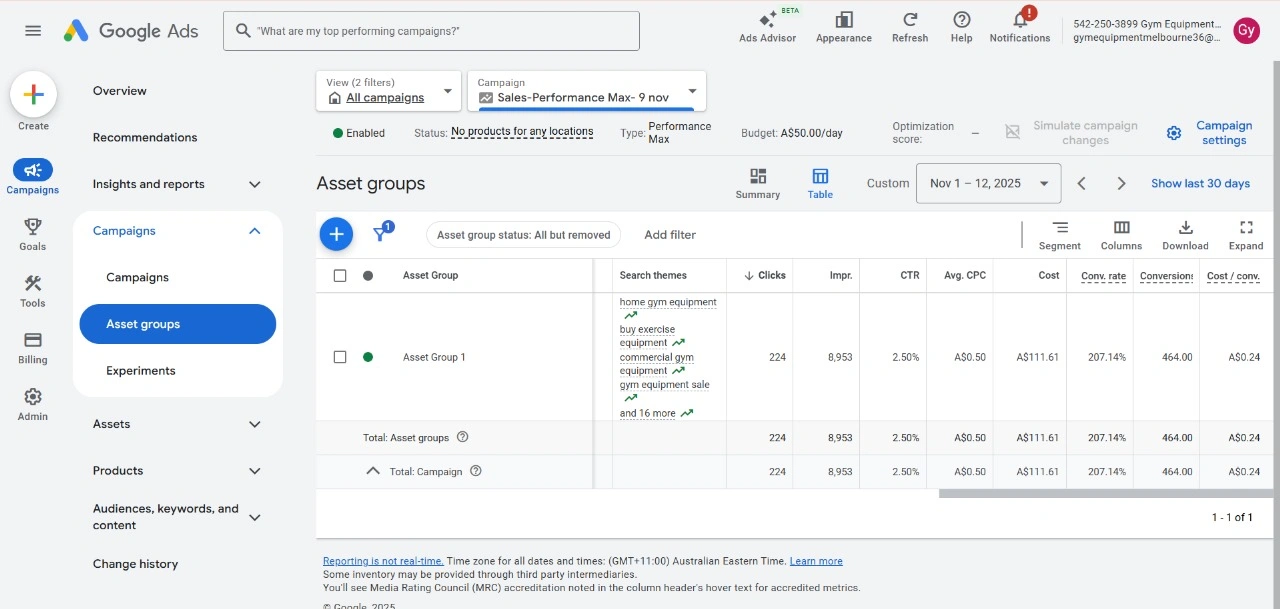The height and width of the screenshot is (609, 1280).
Task: Go to previous date range
Action: [x=1081, y=183]
